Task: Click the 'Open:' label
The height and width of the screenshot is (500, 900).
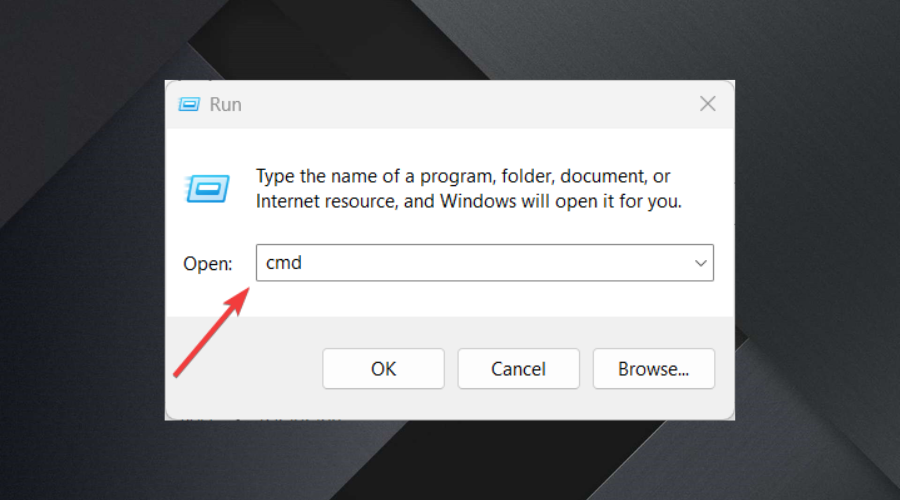Action: coord(208,263)
